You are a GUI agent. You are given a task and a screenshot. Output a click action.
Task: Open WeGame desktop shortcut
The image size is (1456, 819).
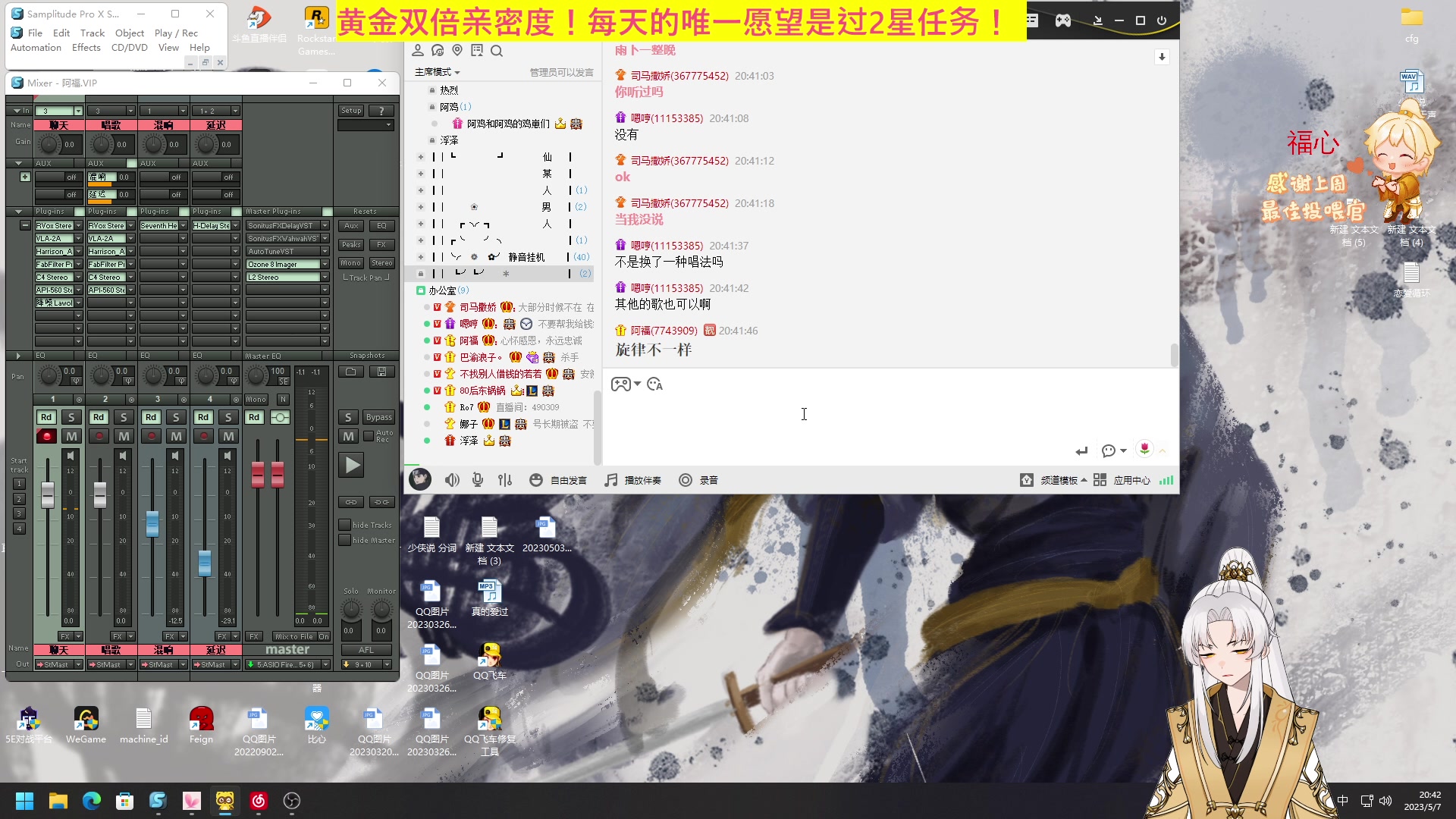[x=86, y=725]
